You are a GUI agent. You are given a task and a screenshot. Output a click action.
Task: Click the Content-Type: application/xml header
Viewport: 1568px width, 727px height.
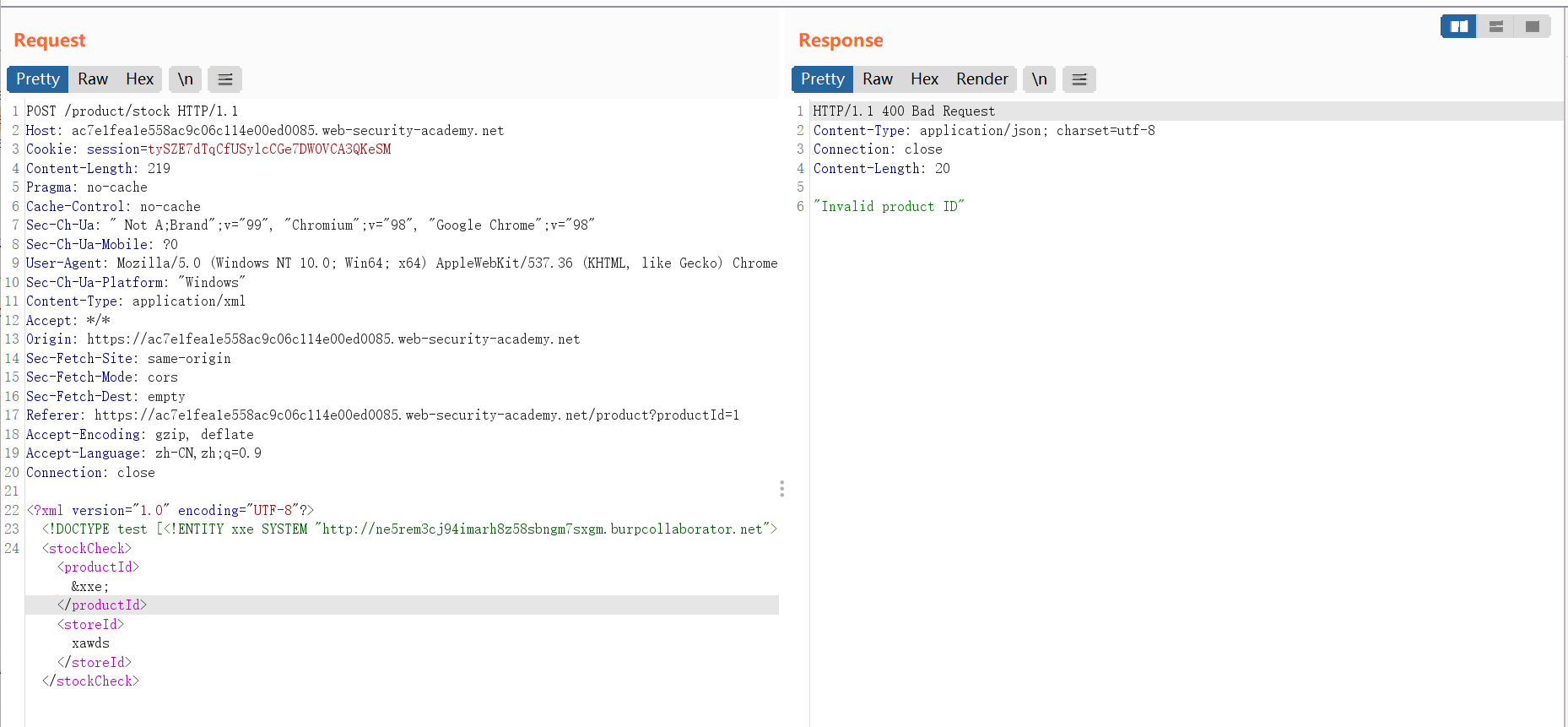pyautogui.click(x=136, y=301)
